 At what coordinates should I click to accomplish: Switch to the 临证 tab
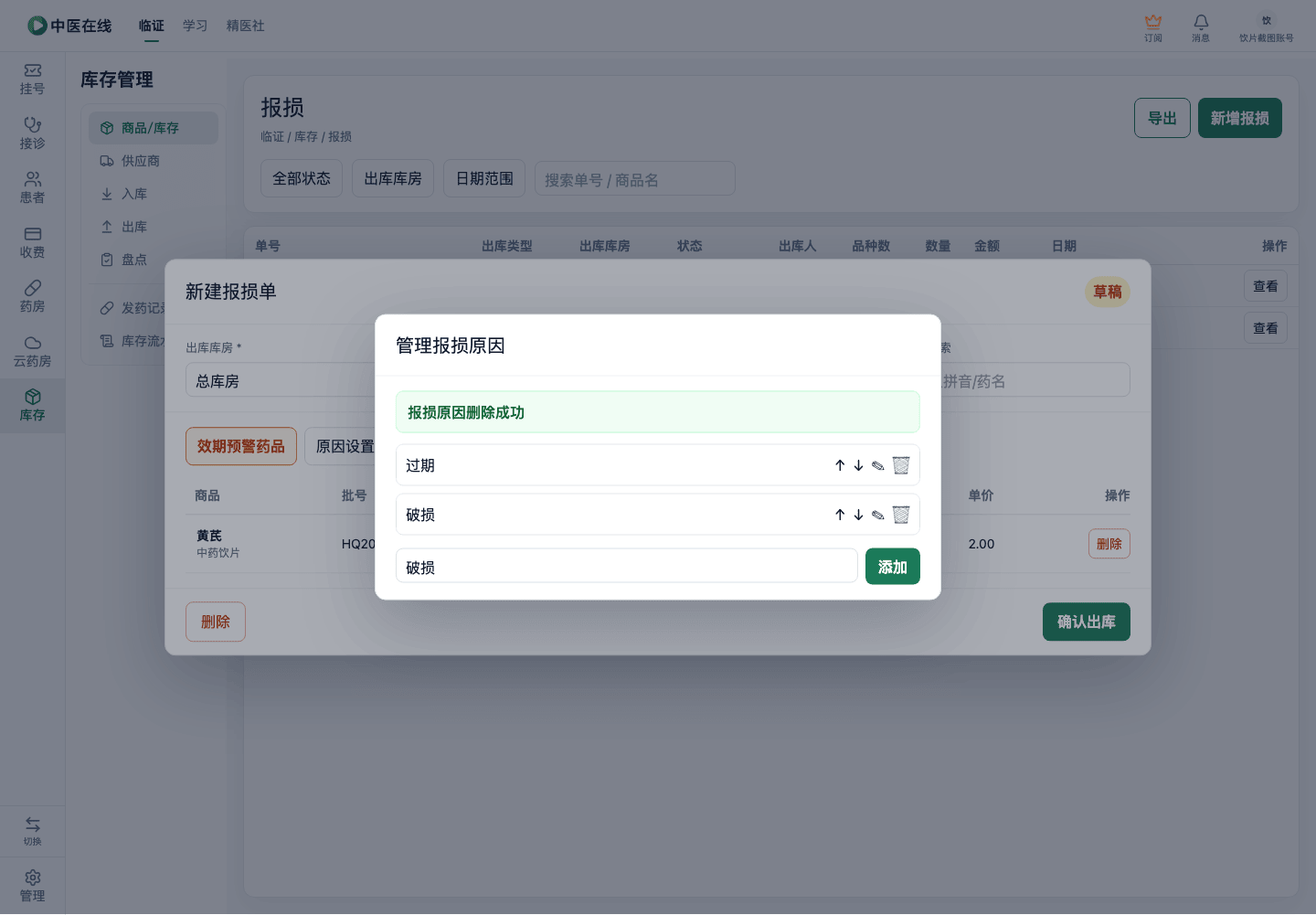[152, 26]
